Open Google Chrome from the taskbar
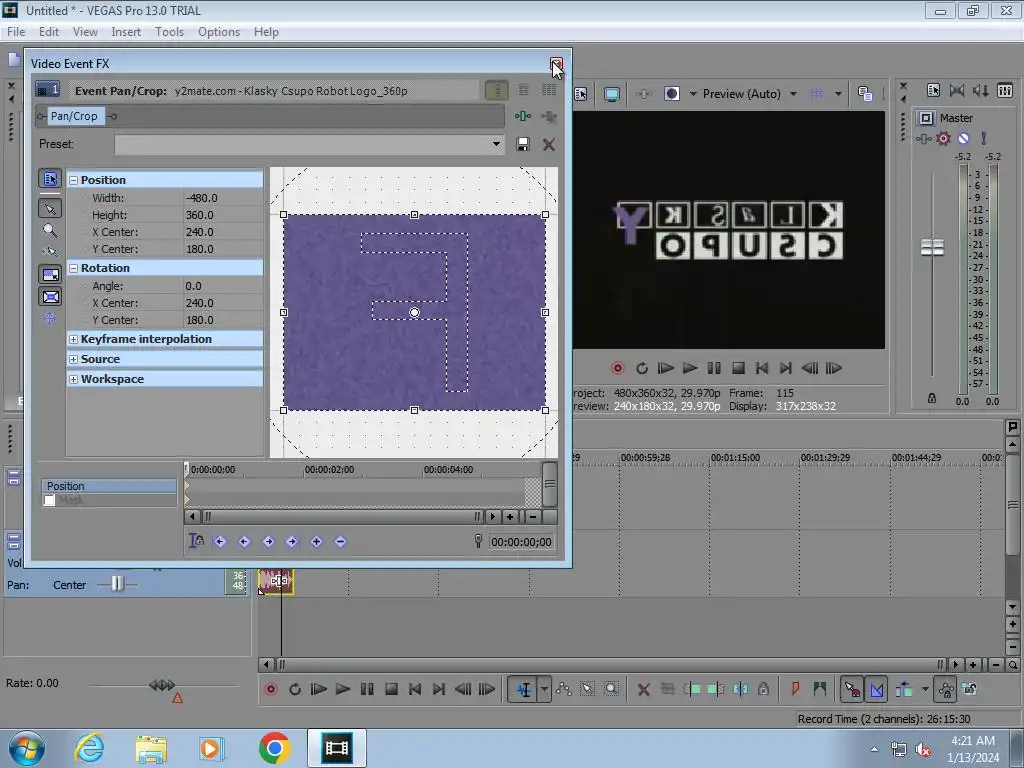This screenshot has width=1024, height=768. [x=274, y=748]
